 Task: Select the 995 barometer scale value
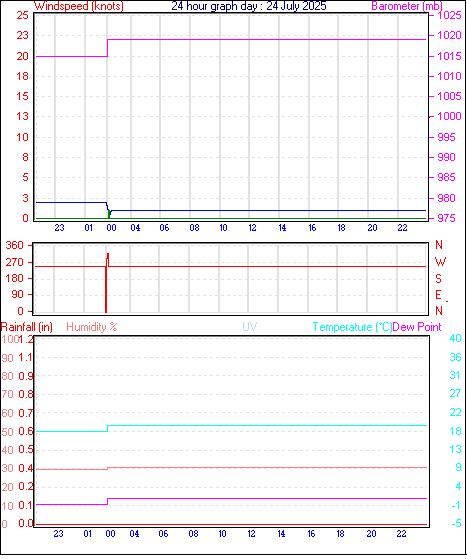(x=447, y=137)
